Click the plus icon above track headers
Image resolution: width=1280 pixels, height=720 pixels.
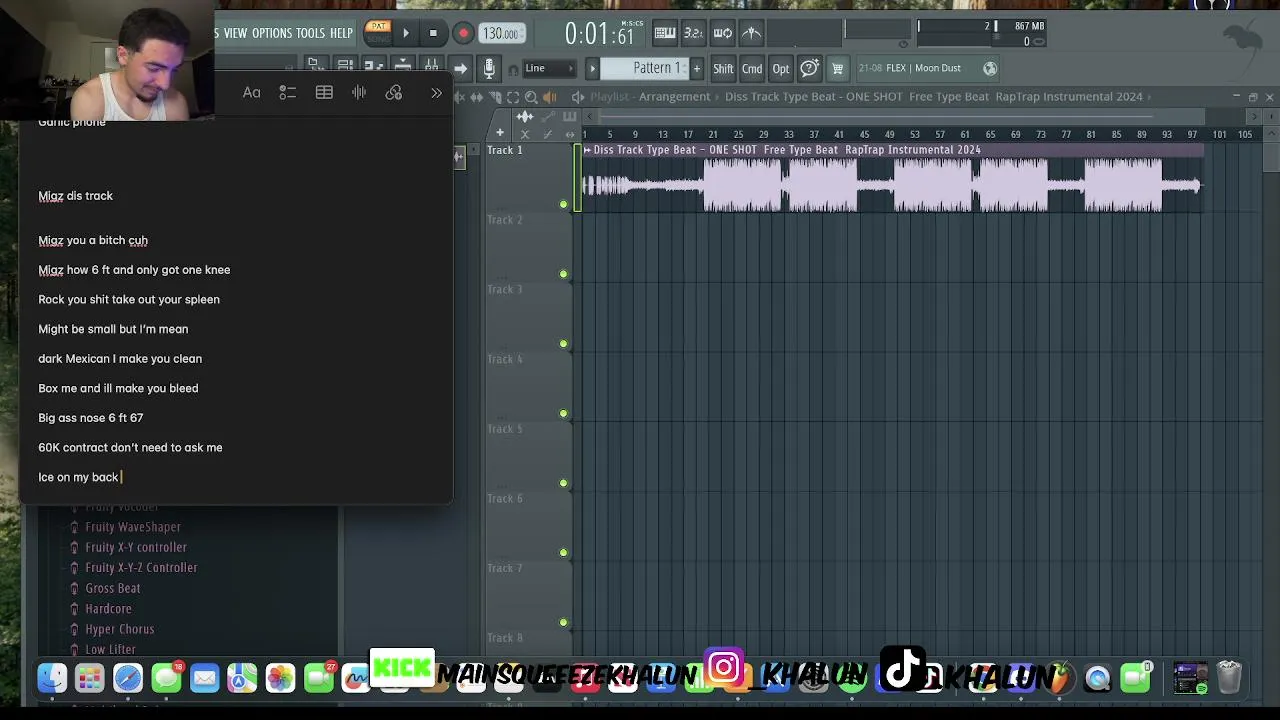point(500,133)
